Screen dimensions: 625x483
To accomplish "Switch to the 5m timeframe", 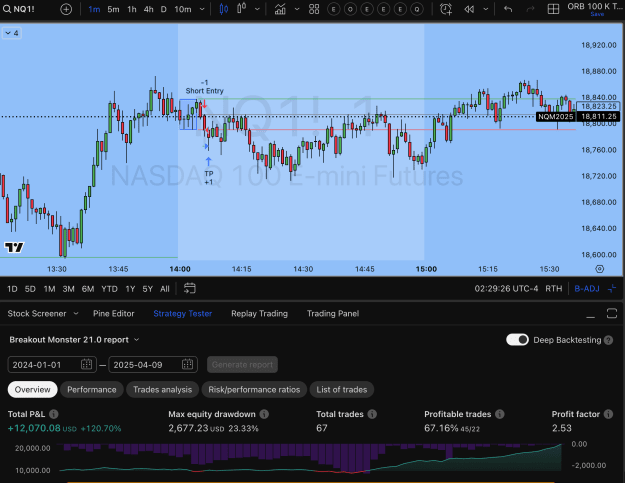I will (x=113, y=9).
